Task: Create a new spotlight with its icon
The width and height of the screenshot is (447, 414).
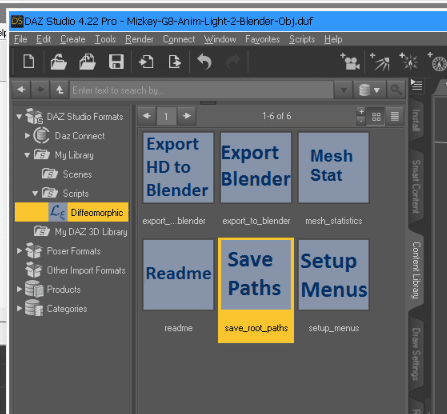Action: coord(380,62)
